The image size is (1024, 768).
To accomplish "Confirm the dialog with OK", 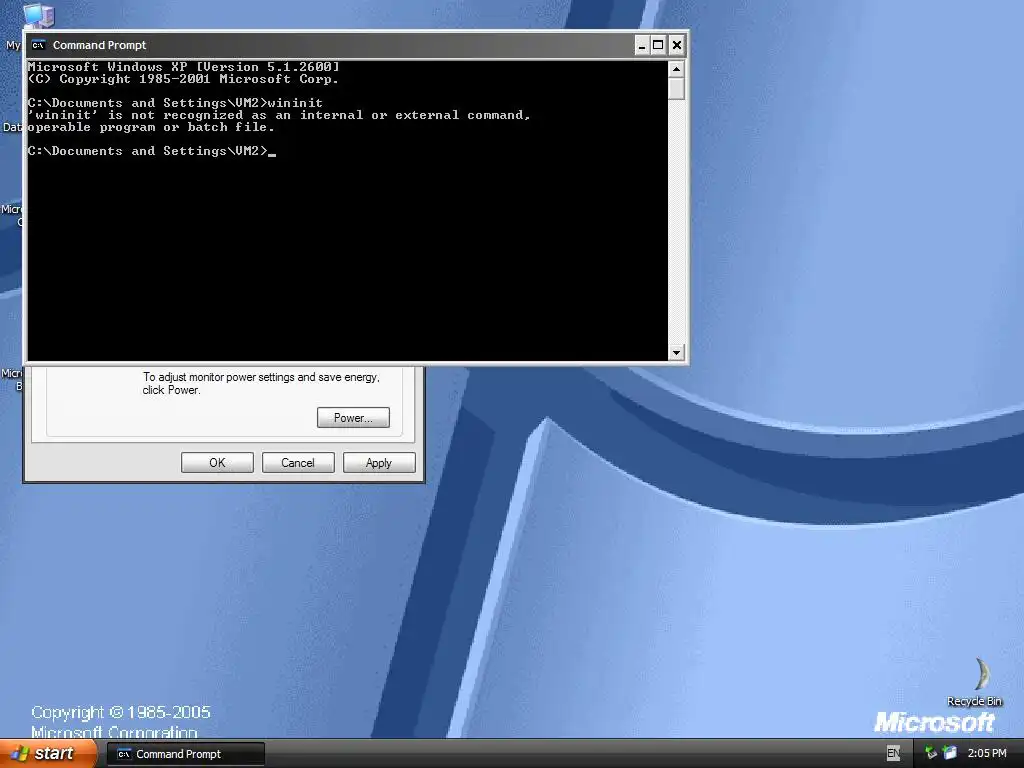I will 217,462.
